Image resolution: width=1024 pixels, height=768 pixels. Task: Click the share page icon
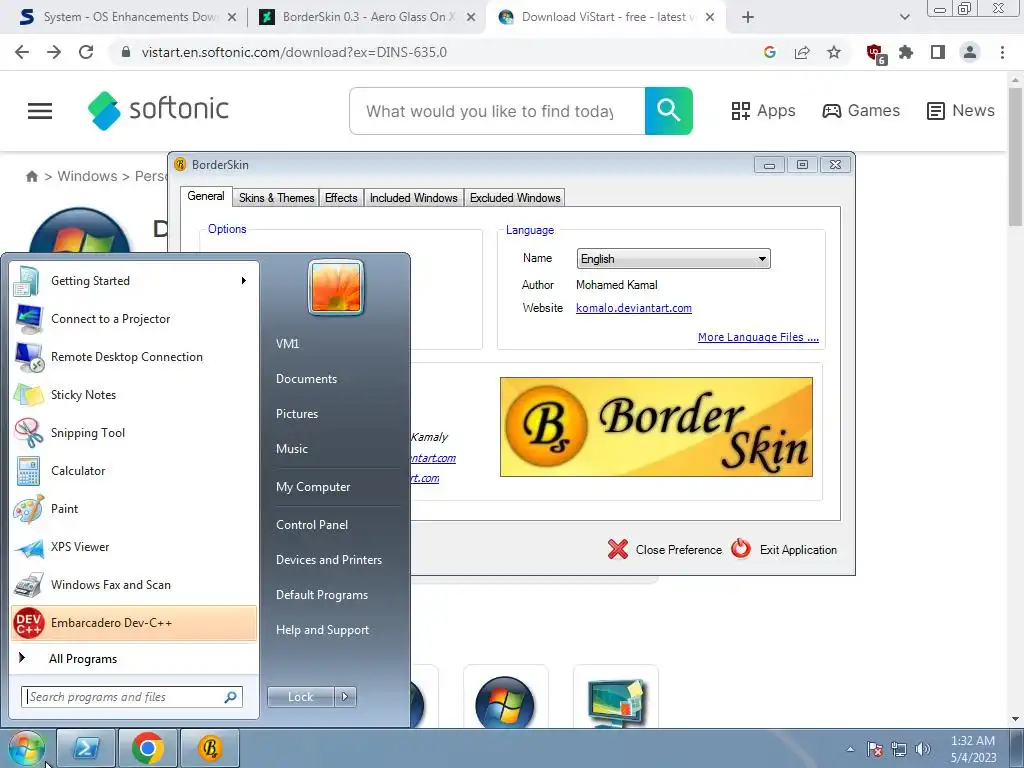point(802,52)
